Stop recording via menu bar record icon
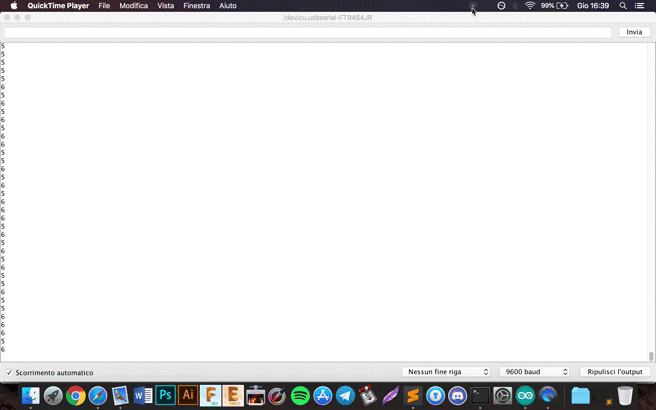 click(x=473, y=6)
